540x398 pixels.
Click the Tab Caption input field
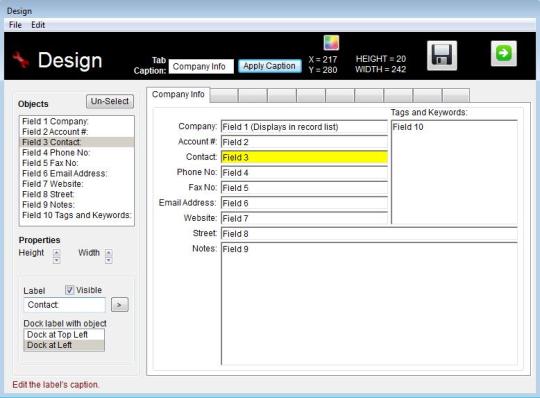point(201,66)
